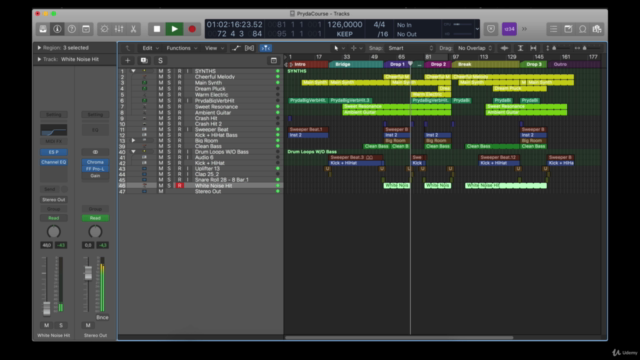Open List Editors icon
The image size is (640, 360).
coord(553,29)
